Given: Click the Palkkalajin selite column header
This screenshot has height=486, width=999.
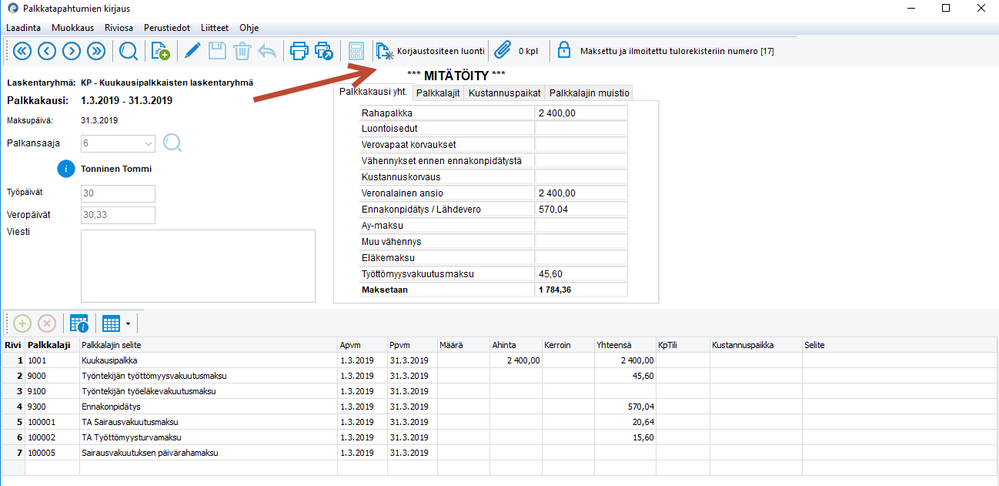Looking at the screenshot, I should (208, 345).
